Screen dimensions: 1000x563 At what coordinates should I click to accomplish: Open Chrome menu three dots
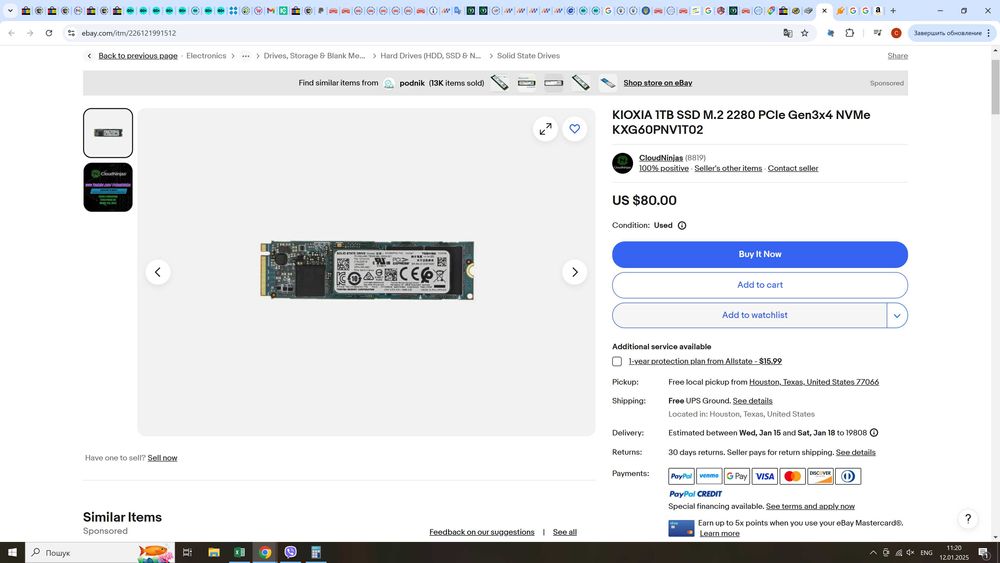(989, 33)
